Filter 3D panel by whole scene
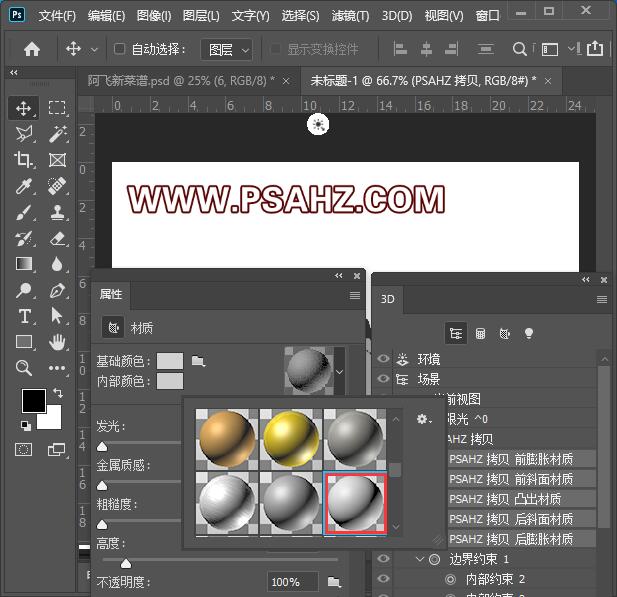This screenshot has height=597, width=617. pos(456,334)
